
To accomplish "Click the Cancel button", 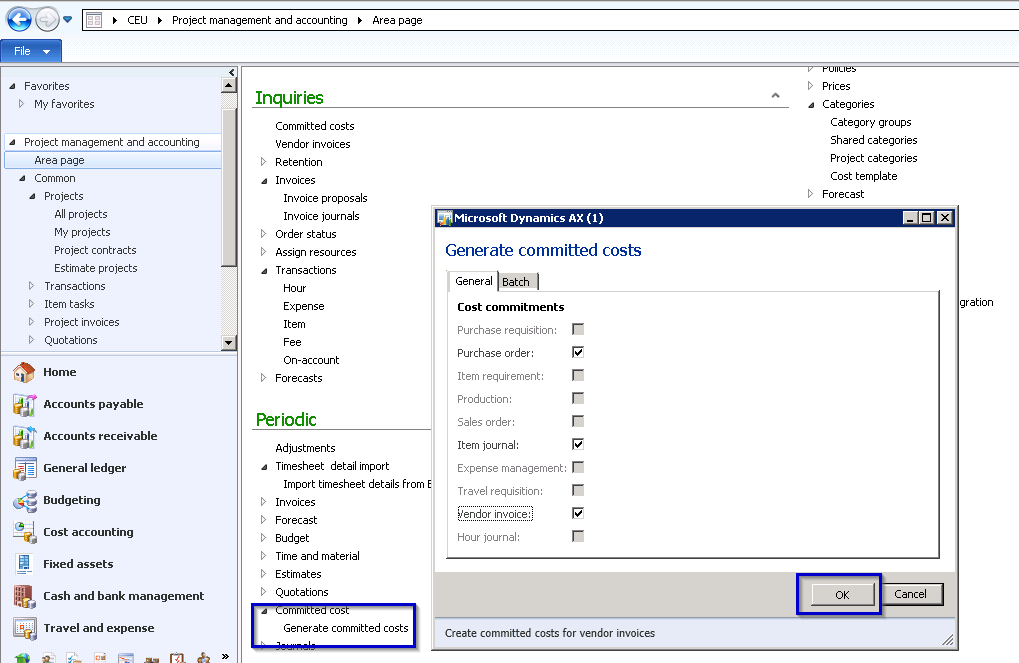I will click(x=910, y=594).
